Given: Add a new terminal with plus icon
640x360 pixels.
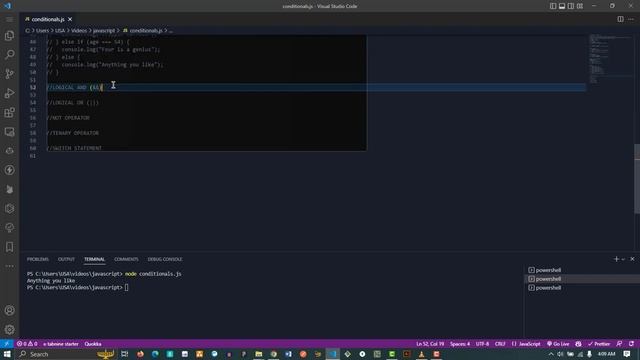Looking at the screenshot, I should click(616, 259).
